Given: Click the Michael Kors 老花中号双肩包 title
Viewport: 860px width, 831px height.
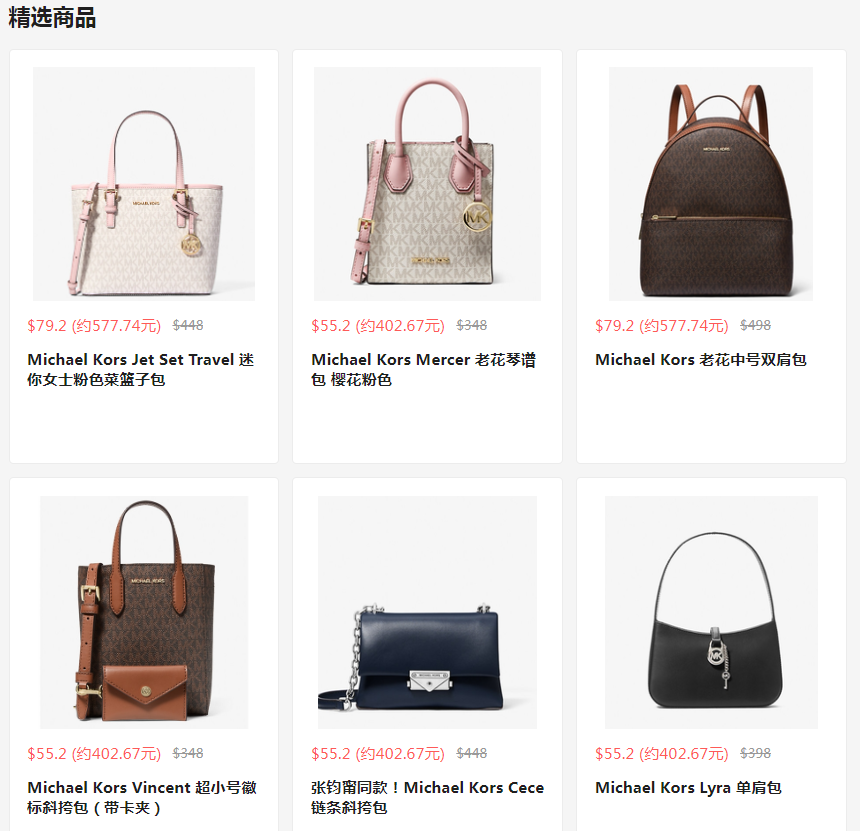Looking at the screenshot, I should click(x=700, y=360).
